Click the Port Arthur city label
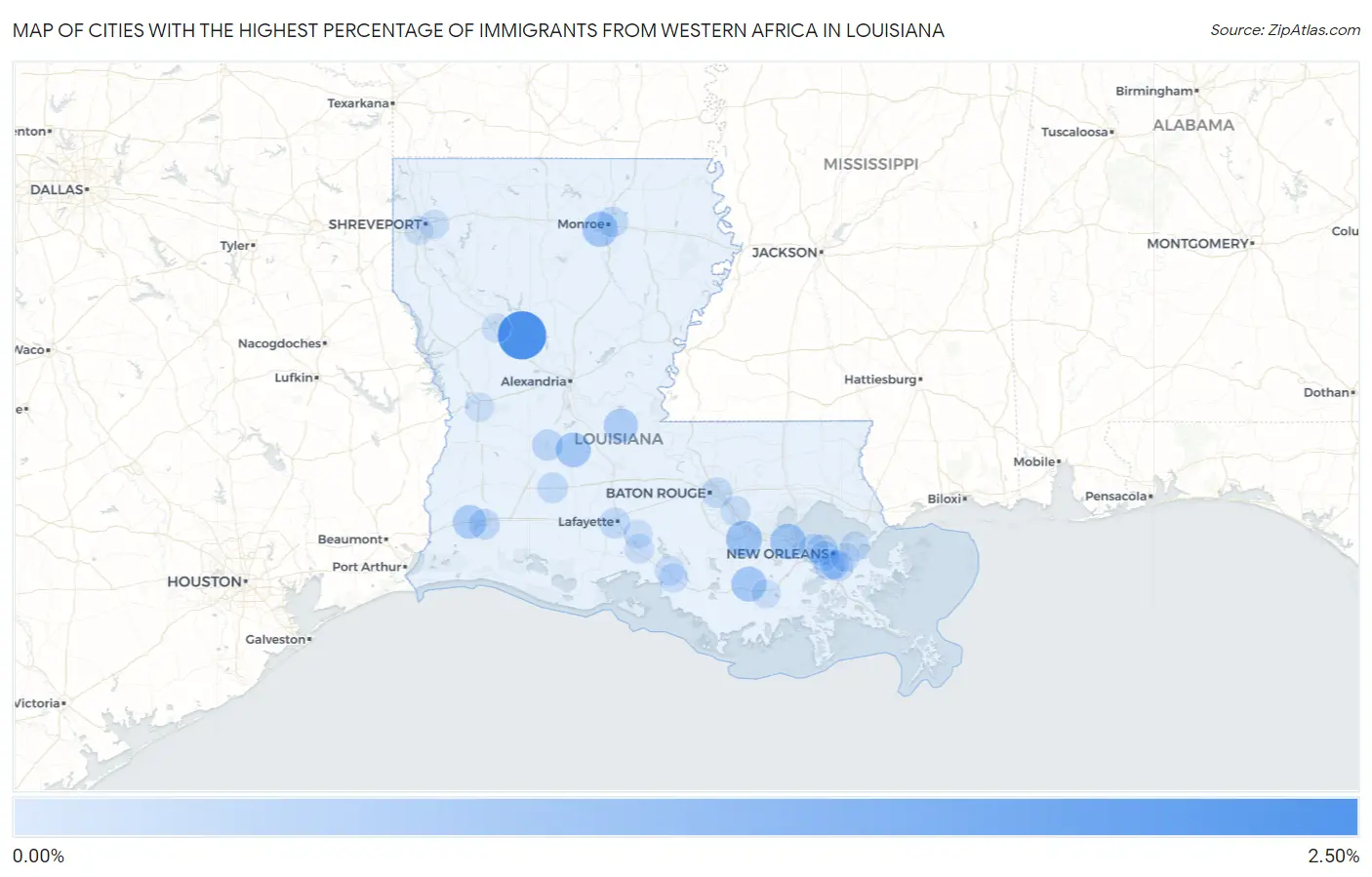The width and height of the screenshot is (1372, 877). pos(367,567)
